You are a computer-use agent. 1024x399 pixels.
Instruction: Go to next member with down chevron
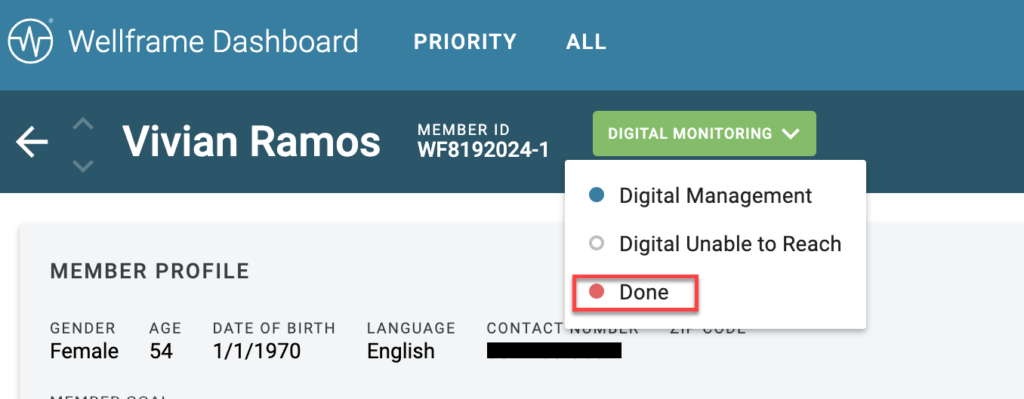coord(82,166)
